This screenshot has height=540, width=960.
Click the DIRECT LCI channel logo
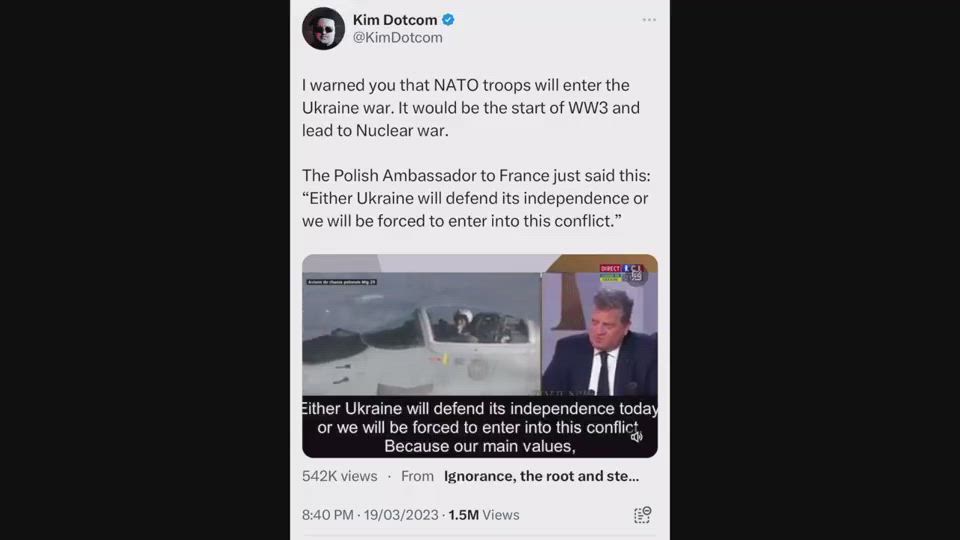pos(620,272)
